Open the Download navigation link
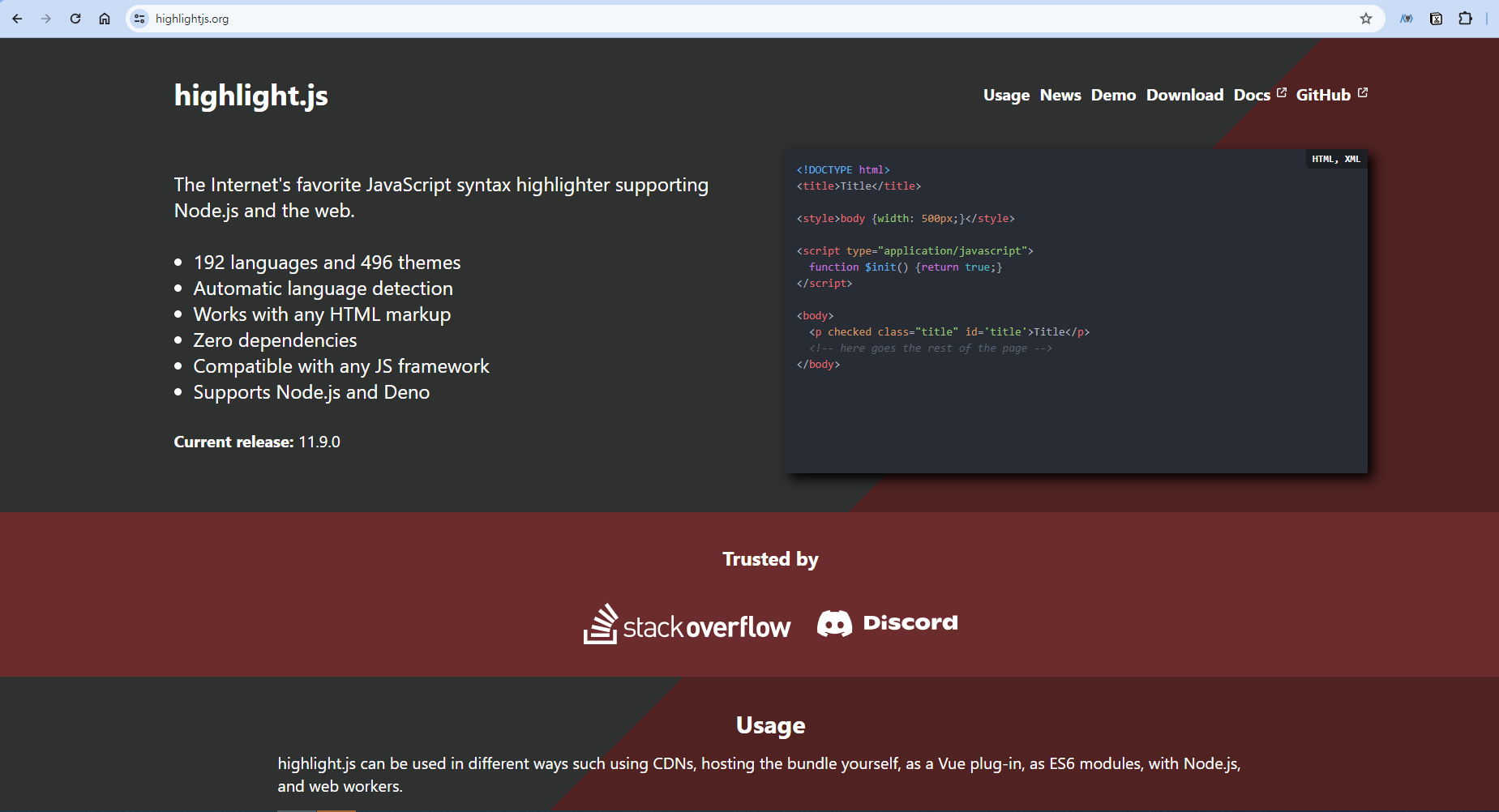This screenshot has width=1499, height=812. click(x=1184, y=95)
